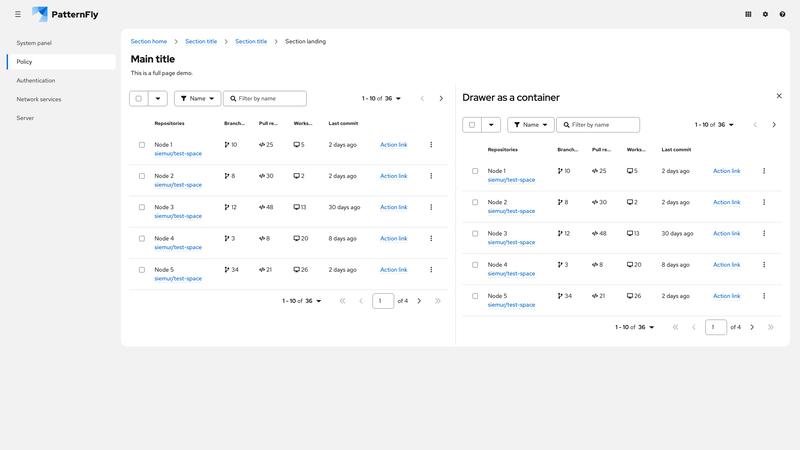Open items-per-page dropdown in drawer bottom pagination
The height and width of the screenshot is (450, 800).
634,328
